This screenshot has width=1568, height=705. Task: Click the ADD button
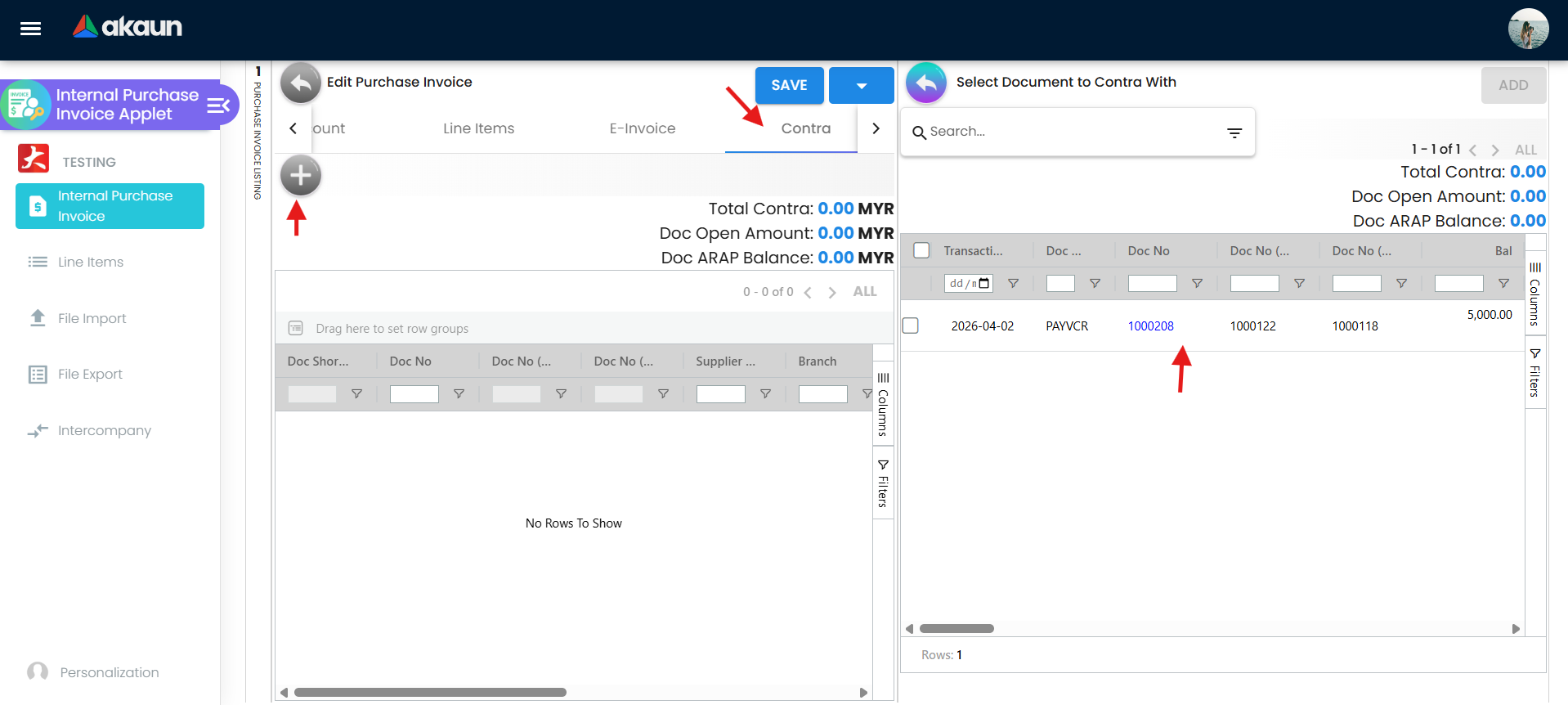[x=1513, y=85]
